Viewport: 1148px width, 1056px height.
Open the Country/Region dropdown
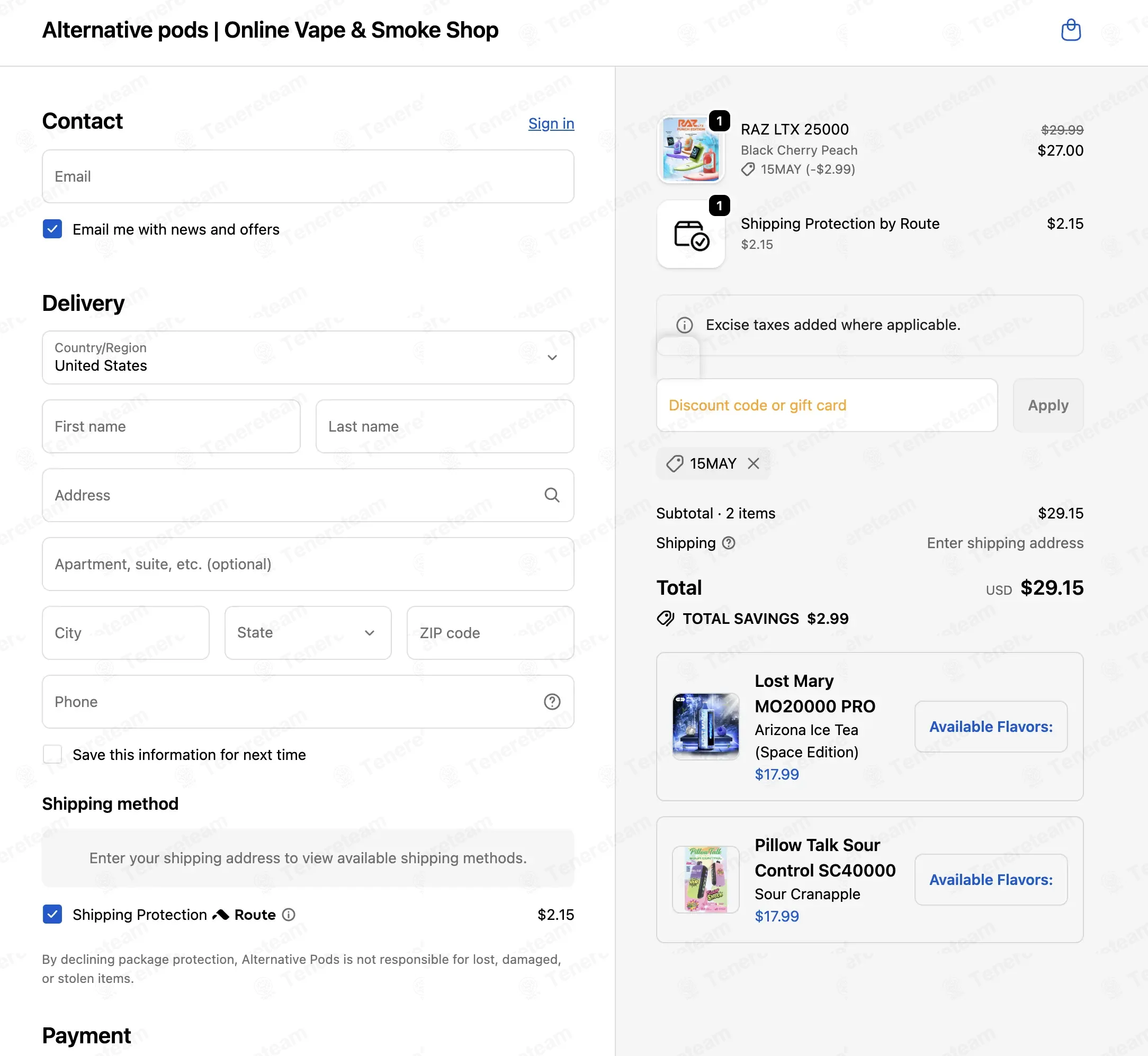[x=308, y=357]
